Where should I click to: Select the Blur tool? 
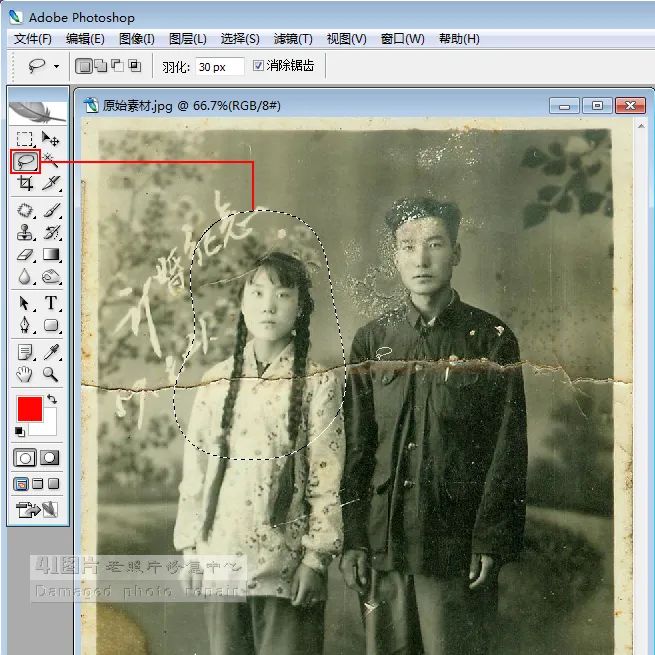[x=25, y=277]
